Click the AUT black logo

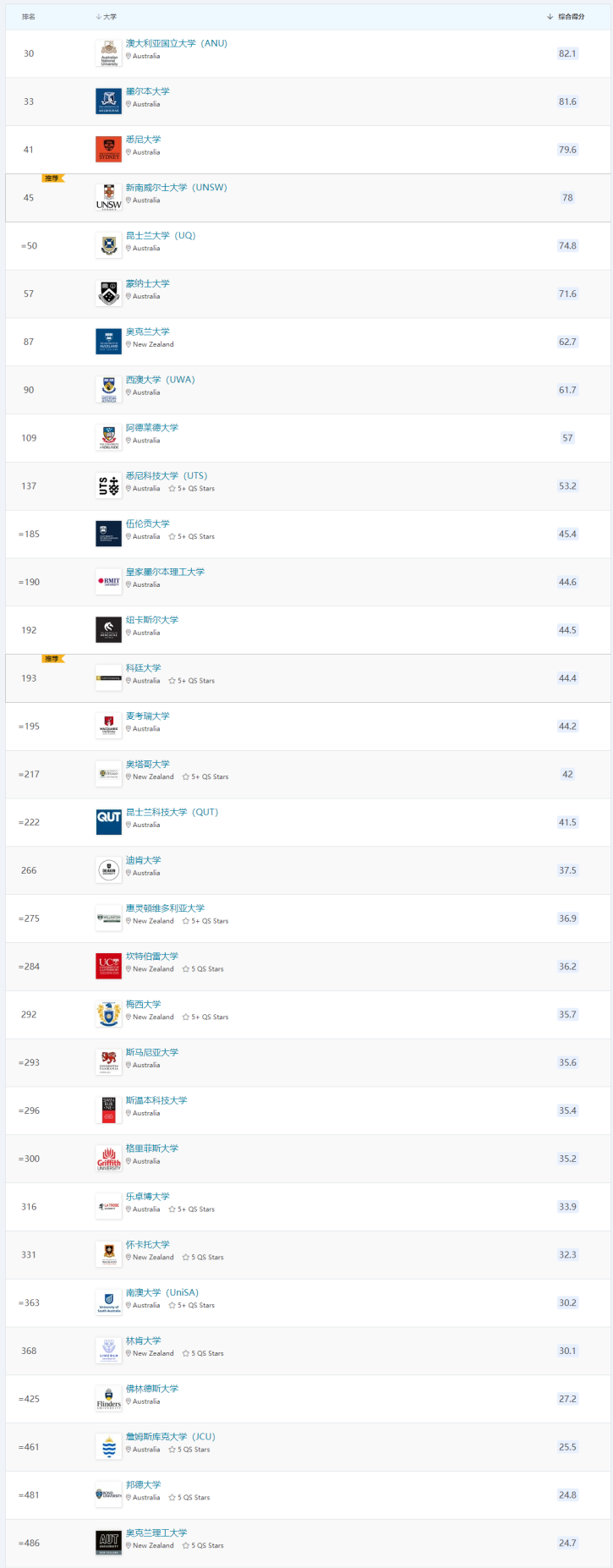pyautogui.click(x=108, y=1543)
